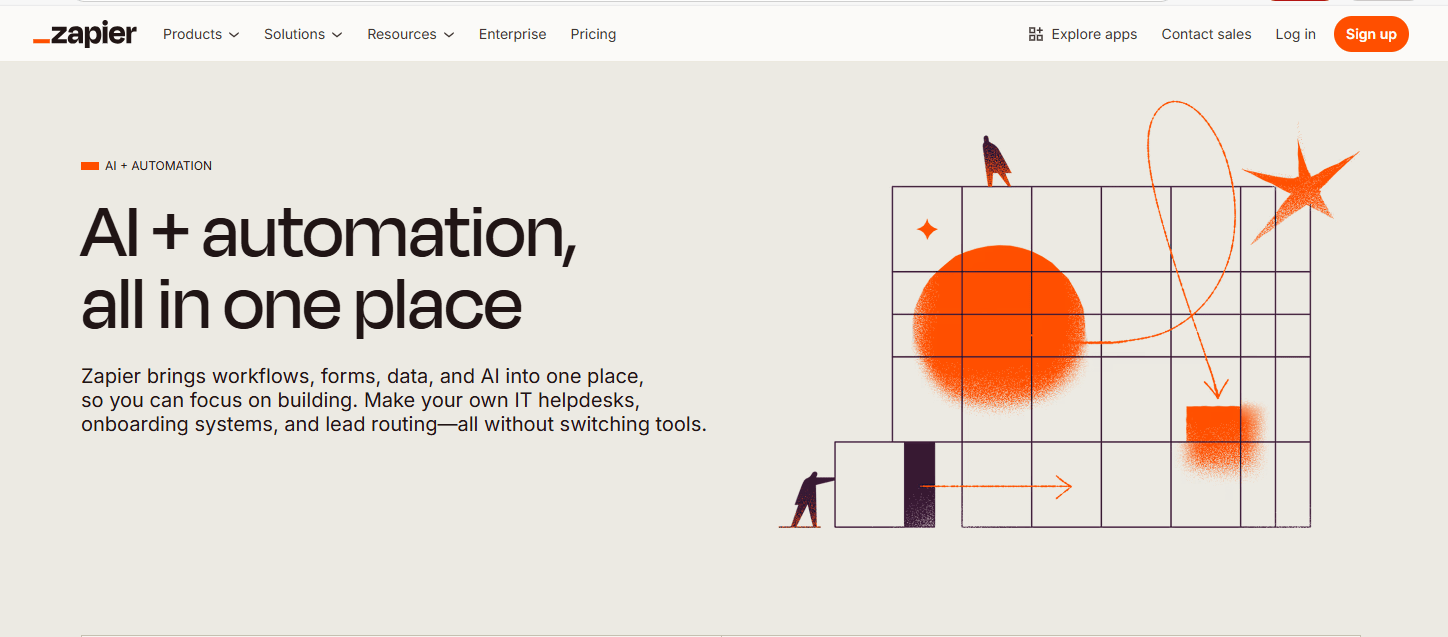This screenshot has height=637, width=1448.
Task: Open the Solutions dropdown
Action: [x=303, y=34]
